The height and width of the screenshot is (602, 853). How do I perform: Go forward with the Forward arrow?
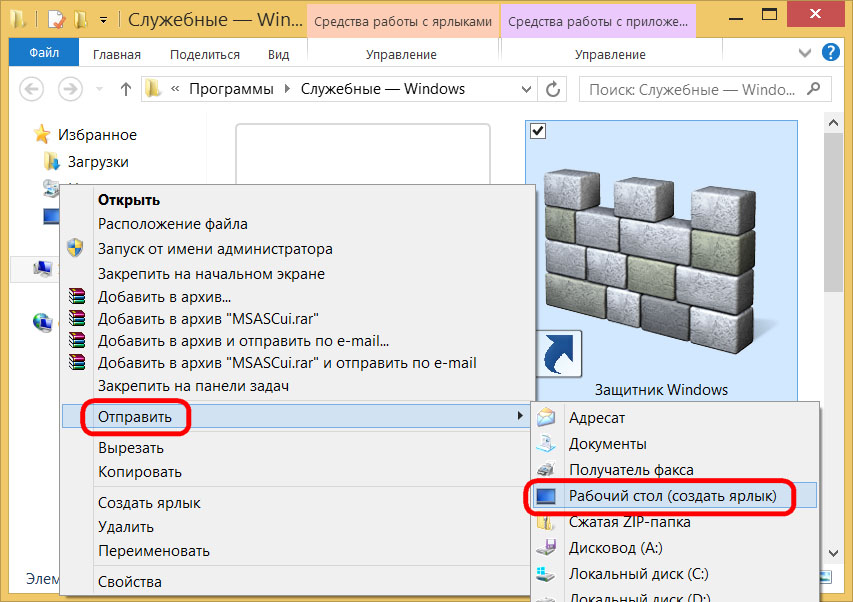tap(71, 89)
